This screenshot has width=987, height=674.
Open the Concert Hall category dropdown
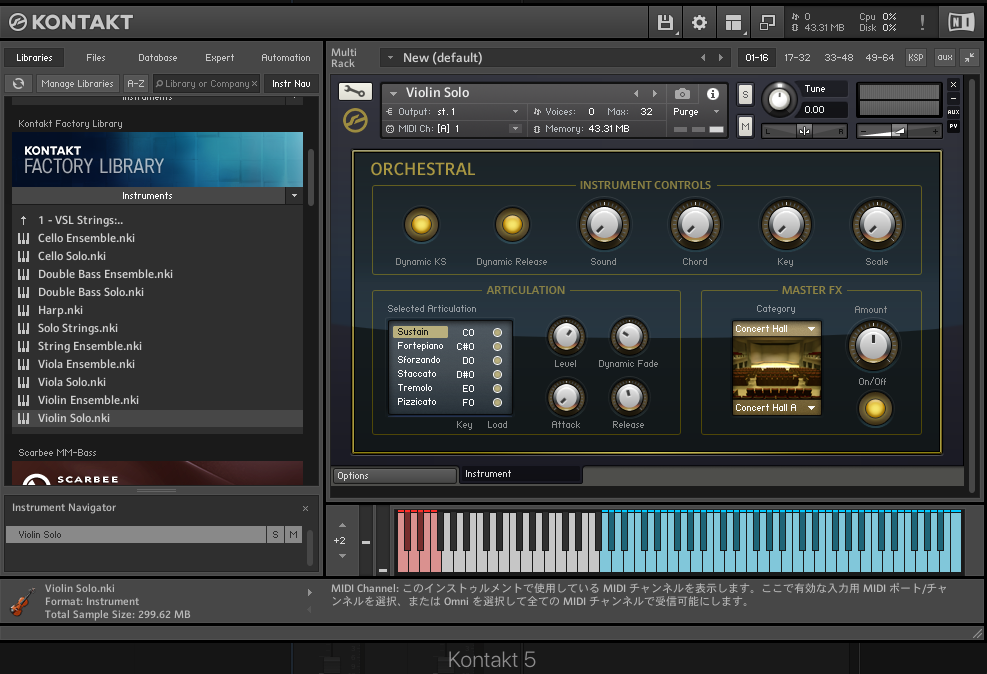776,329
